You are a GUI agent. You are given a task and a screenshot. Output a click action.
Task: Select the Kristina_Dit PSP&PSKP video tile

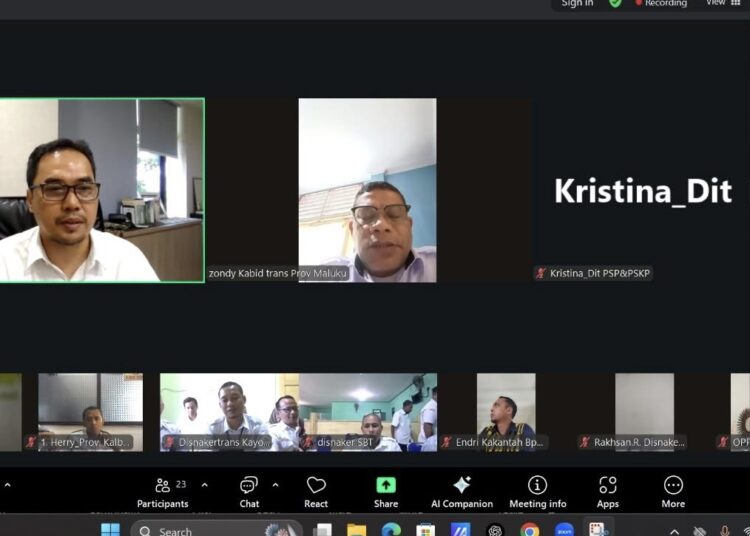pos(642,190)
